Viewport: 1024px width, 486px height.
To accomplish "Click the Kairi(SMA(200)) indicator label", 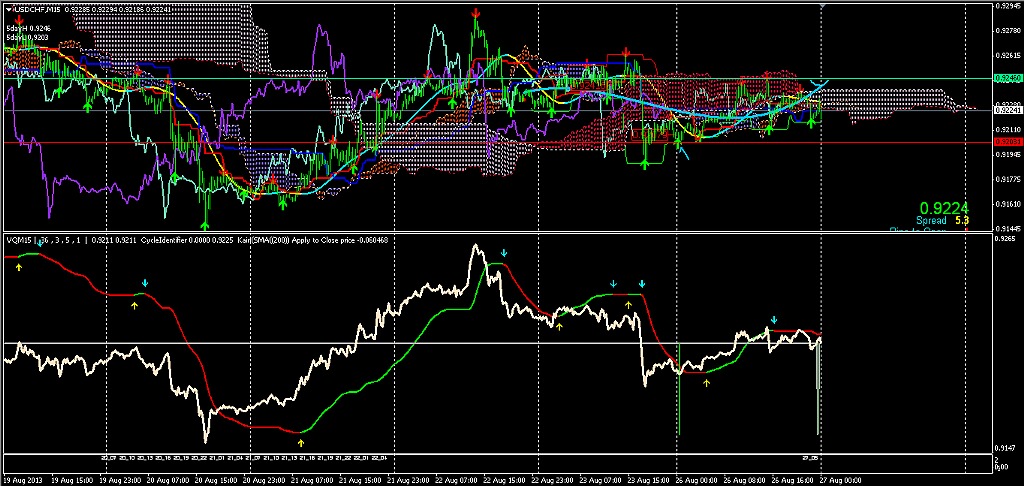I will (x=262, y=240).
